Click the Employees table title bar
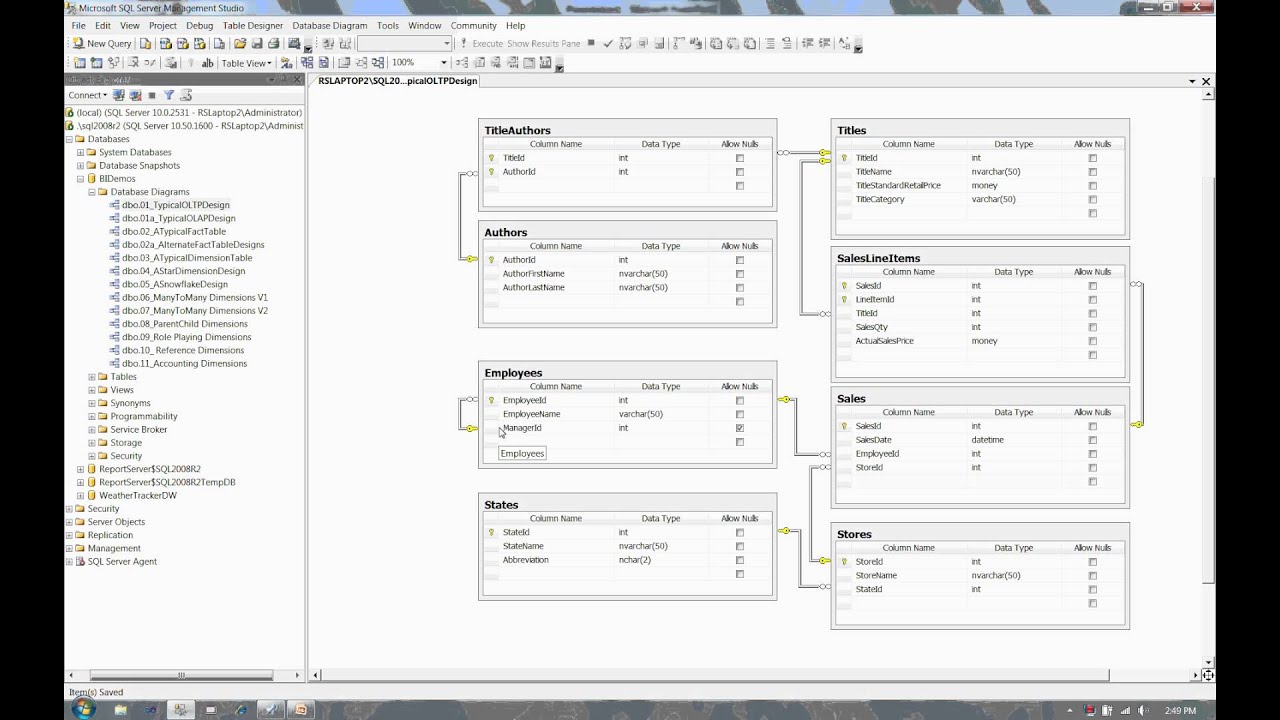This screenshot has height=720, width=1280. pos(627,373)
